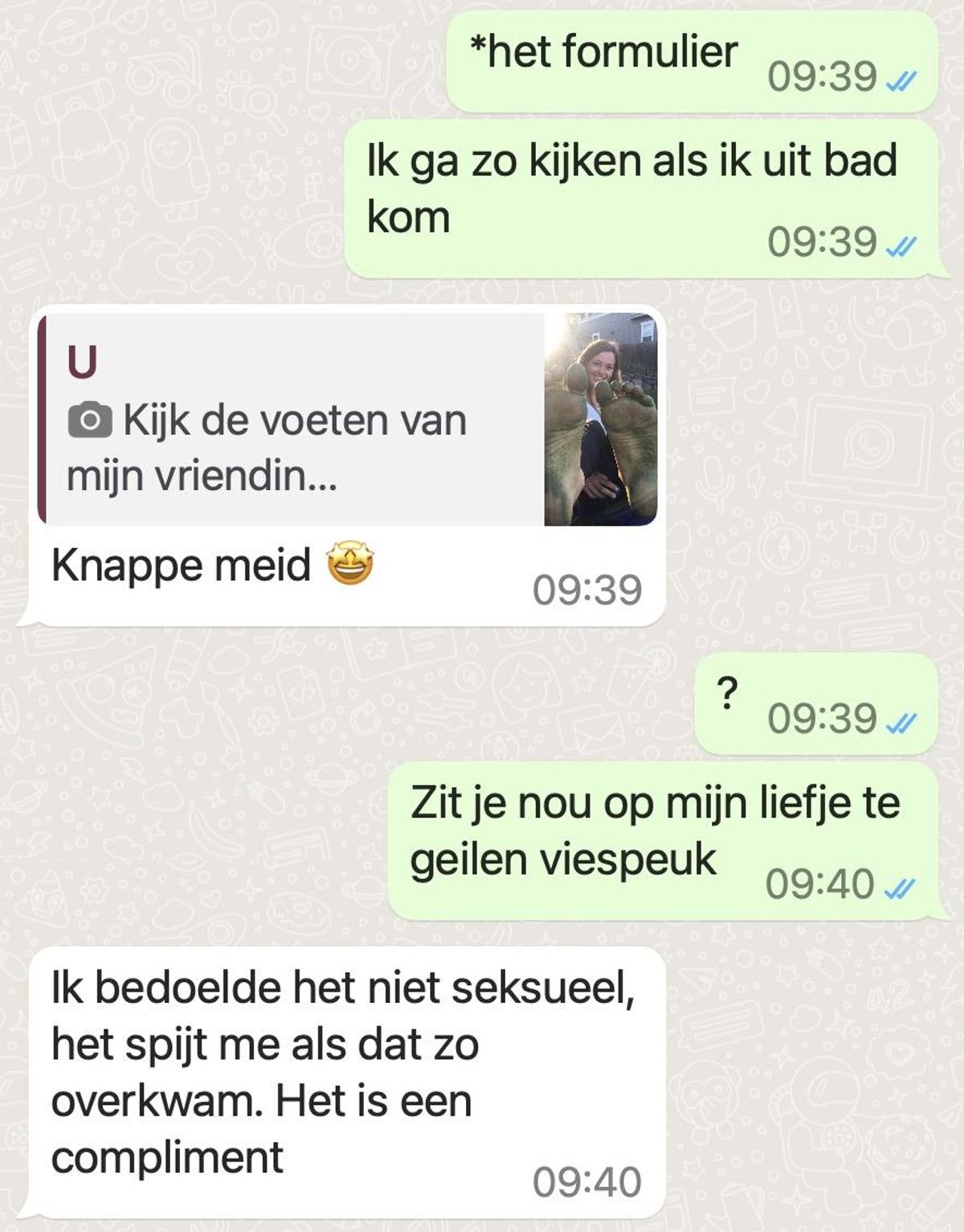This screenshot has width=964, height=1232.
Task: Click the star-eyes emoji after Knappe meid
Action: (x=350, y=564)
